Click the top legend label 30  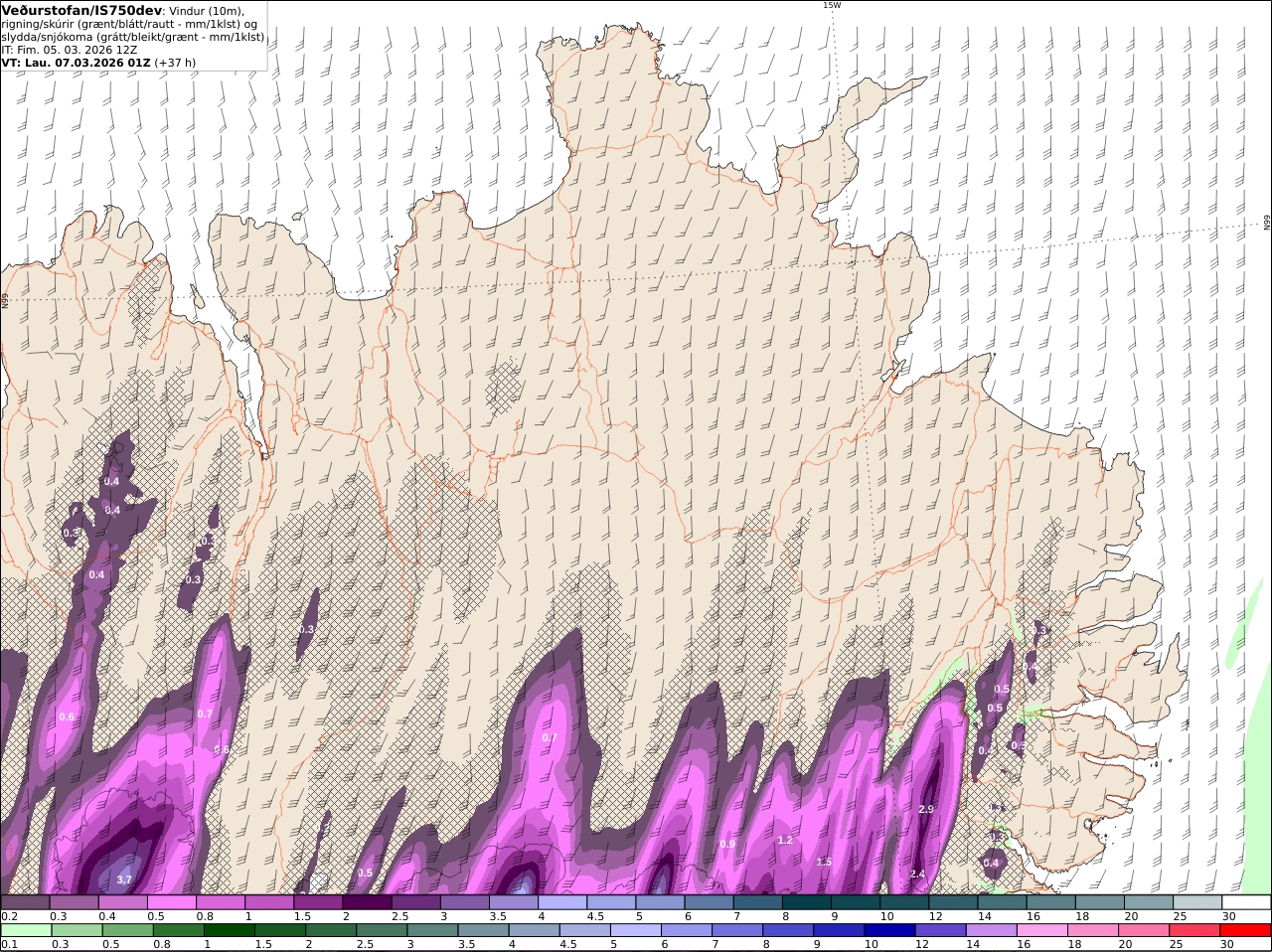pos(1228,916)
